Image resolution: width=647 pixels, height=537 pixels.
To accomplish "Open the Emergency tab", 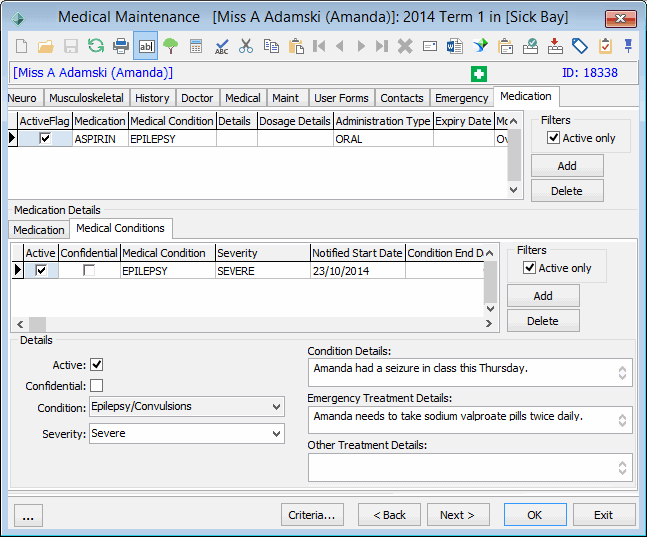I will pyautogui.click(x=461, y=98).
